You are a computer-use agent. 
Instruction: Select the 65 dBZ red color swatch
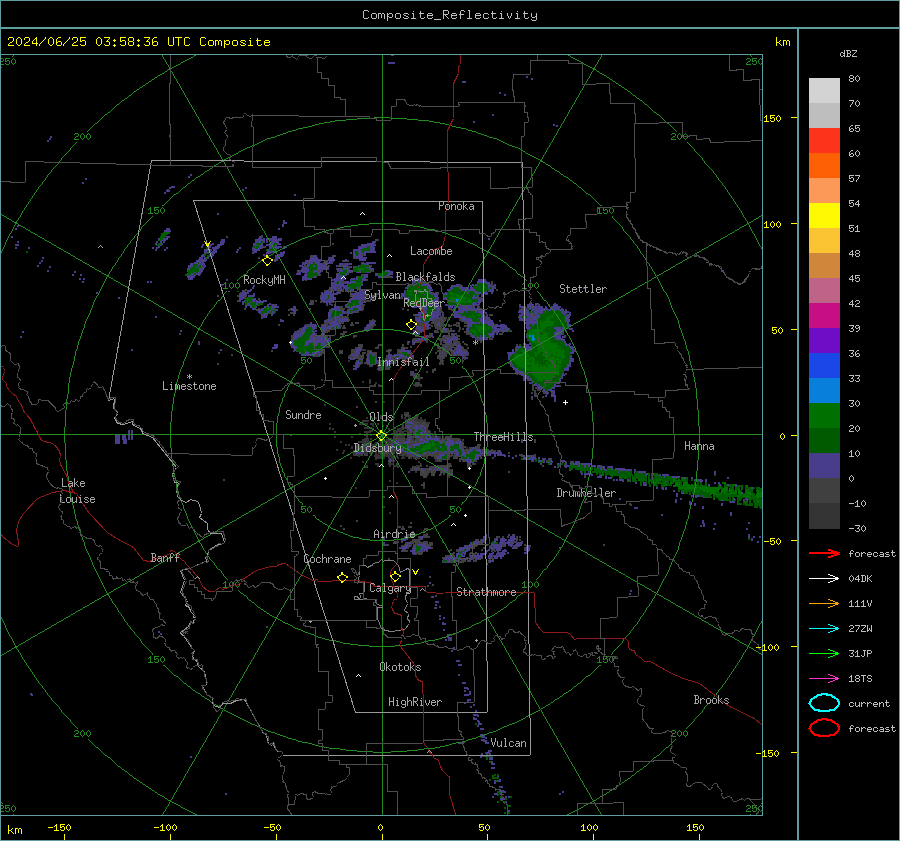(824, 140)
